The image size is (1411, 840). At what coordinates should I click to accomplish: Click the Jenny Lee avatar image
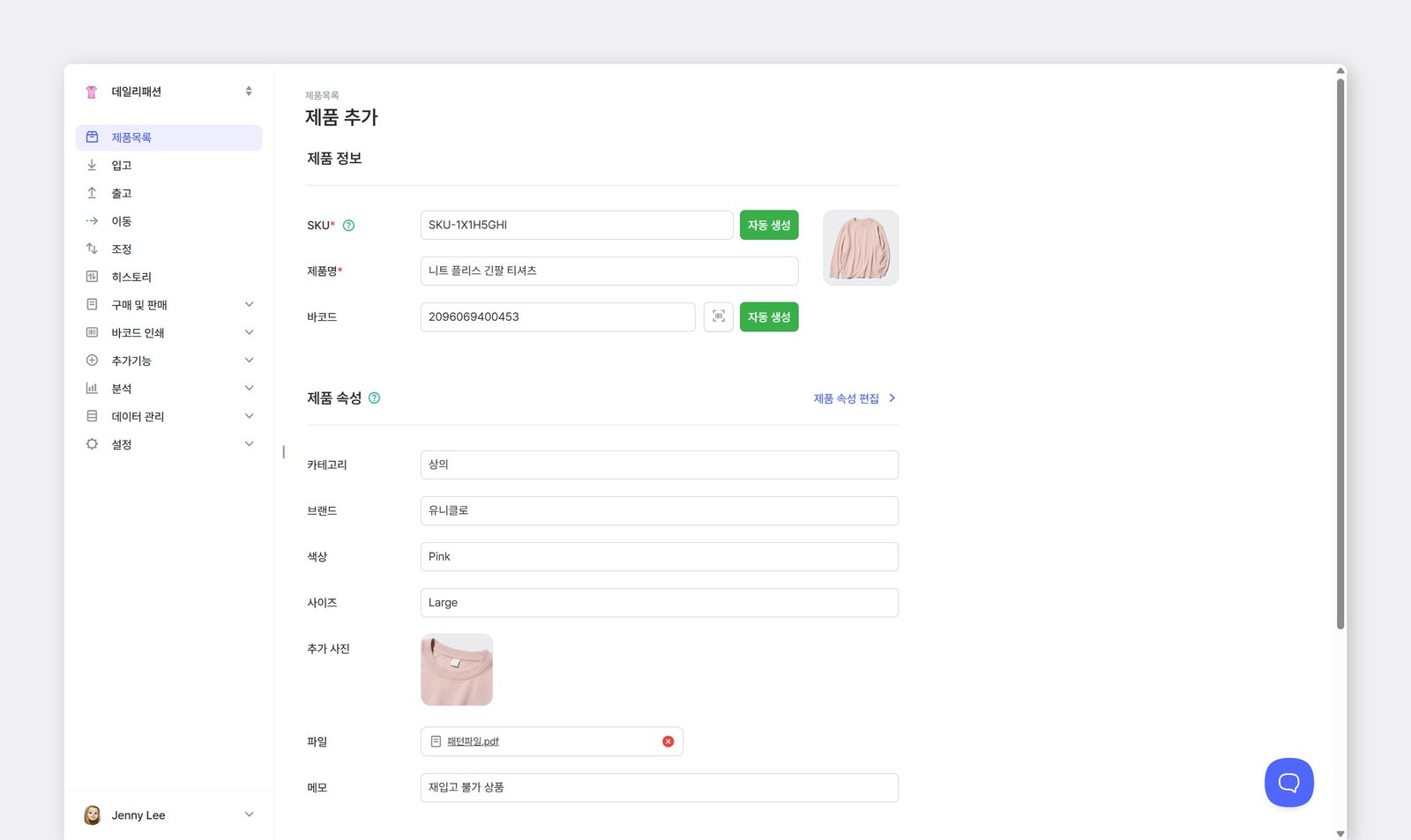92,815
